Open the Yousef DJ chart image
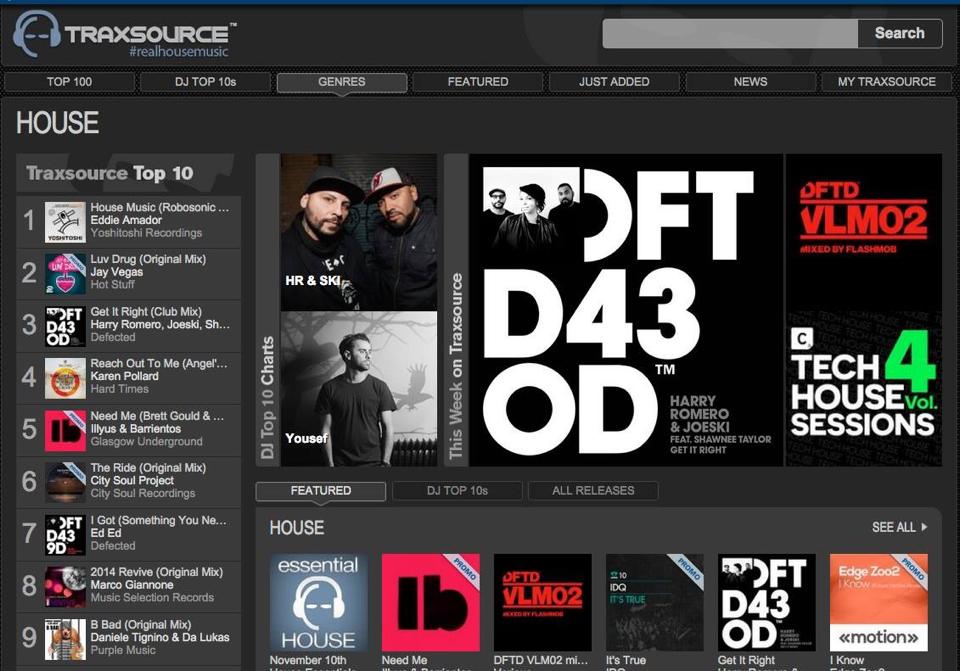The image size is (960, 671). click(359, 389)
